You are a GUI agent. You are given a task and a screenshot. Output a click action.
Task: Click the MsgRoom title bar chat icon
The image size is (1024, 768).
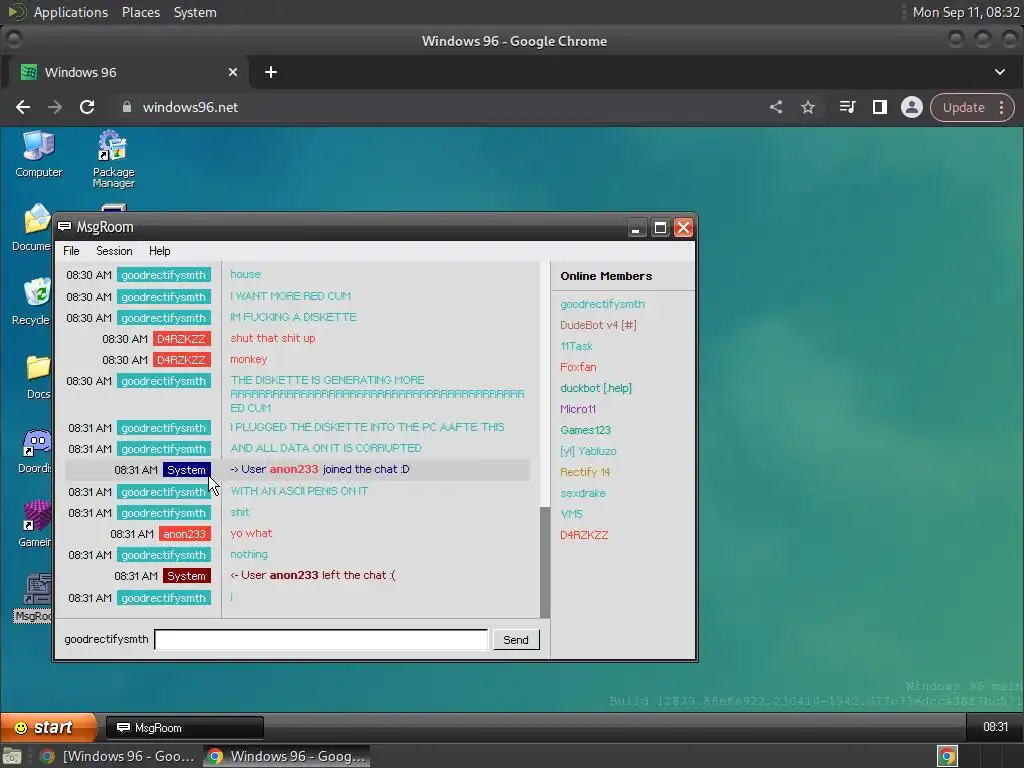tap(65, 227)
